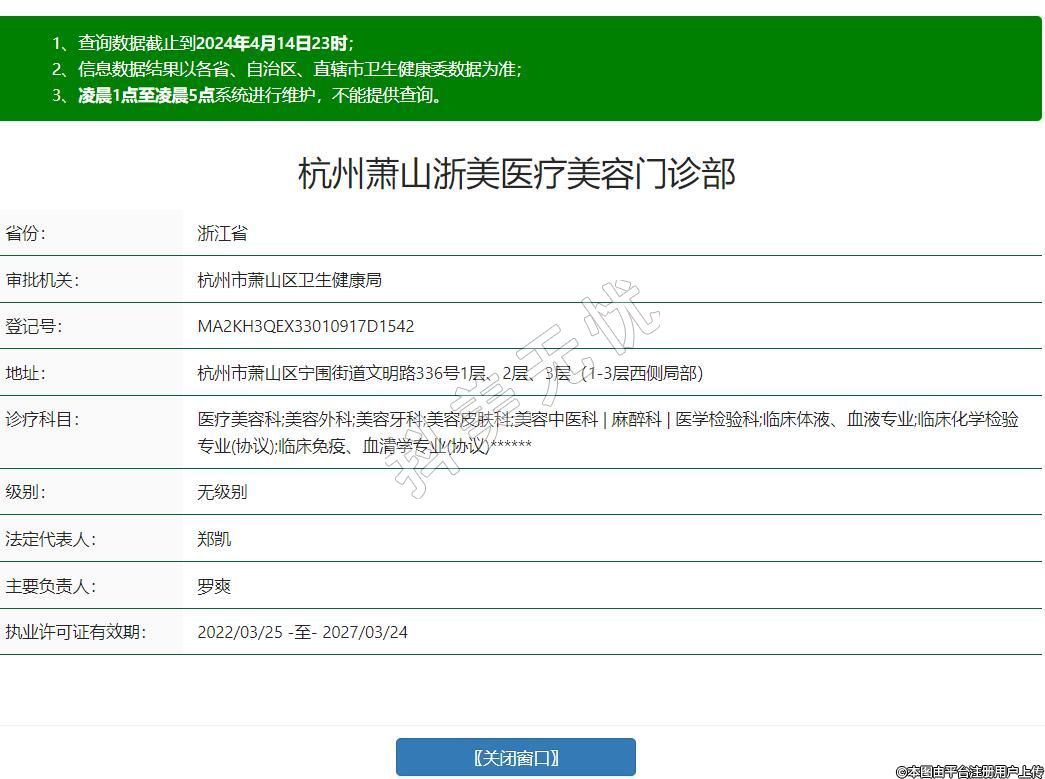Select the 主要负责人 field label
The height and width of the screenshot is (779, 1045).
point(50,586)
